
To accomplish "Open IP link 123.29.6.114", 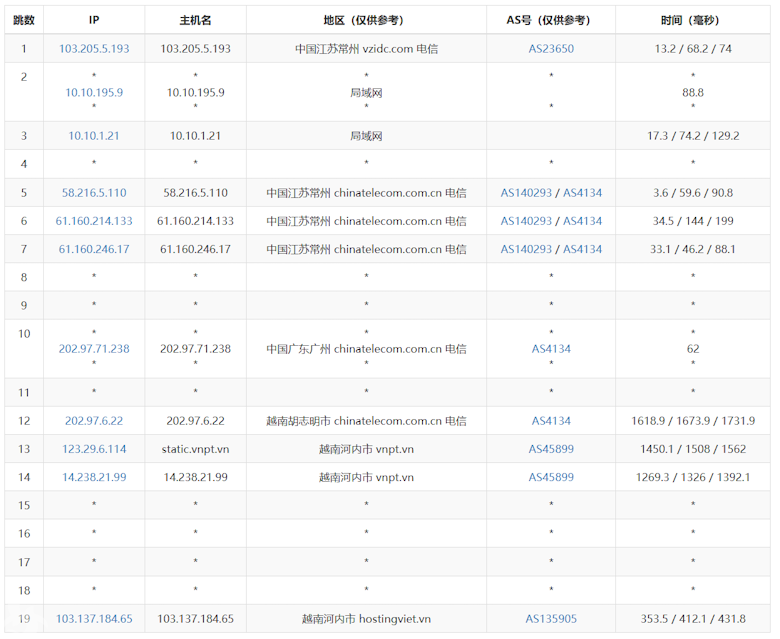I will [94, 449].
